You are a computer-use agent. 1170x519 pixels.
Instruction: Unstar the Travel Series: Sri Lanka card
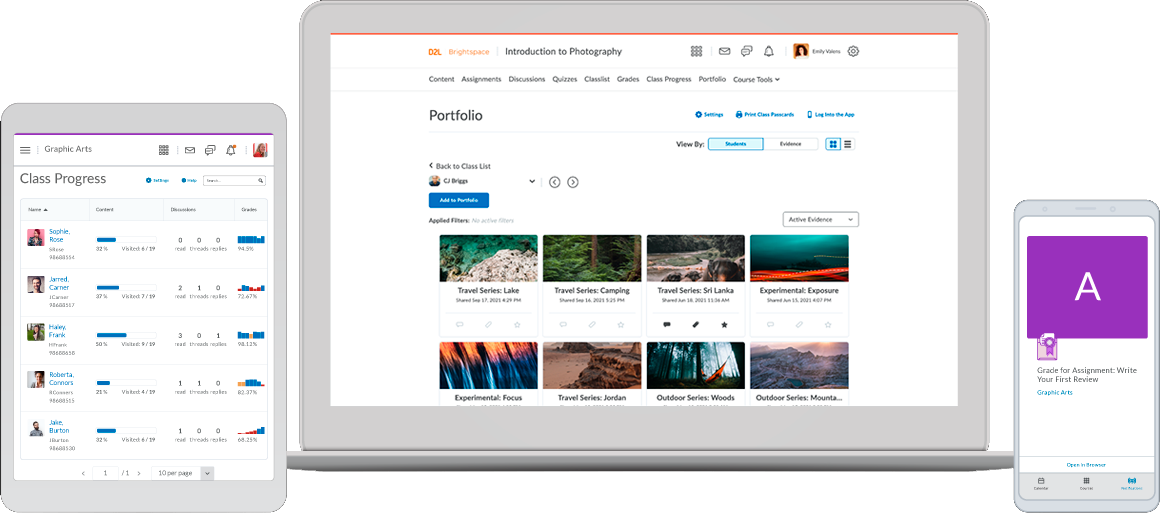pos(724,324)
